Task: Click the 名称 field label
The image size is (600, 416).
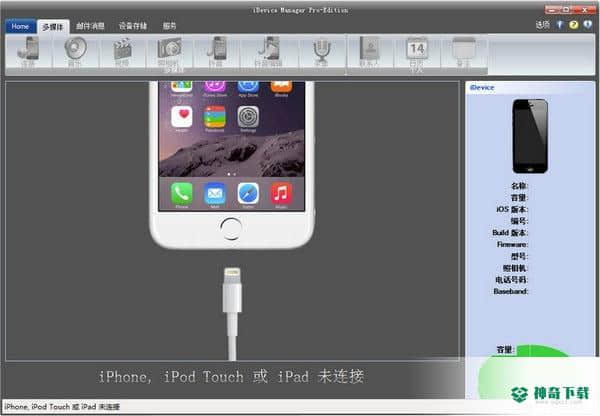Action: (x=519, y=186)
